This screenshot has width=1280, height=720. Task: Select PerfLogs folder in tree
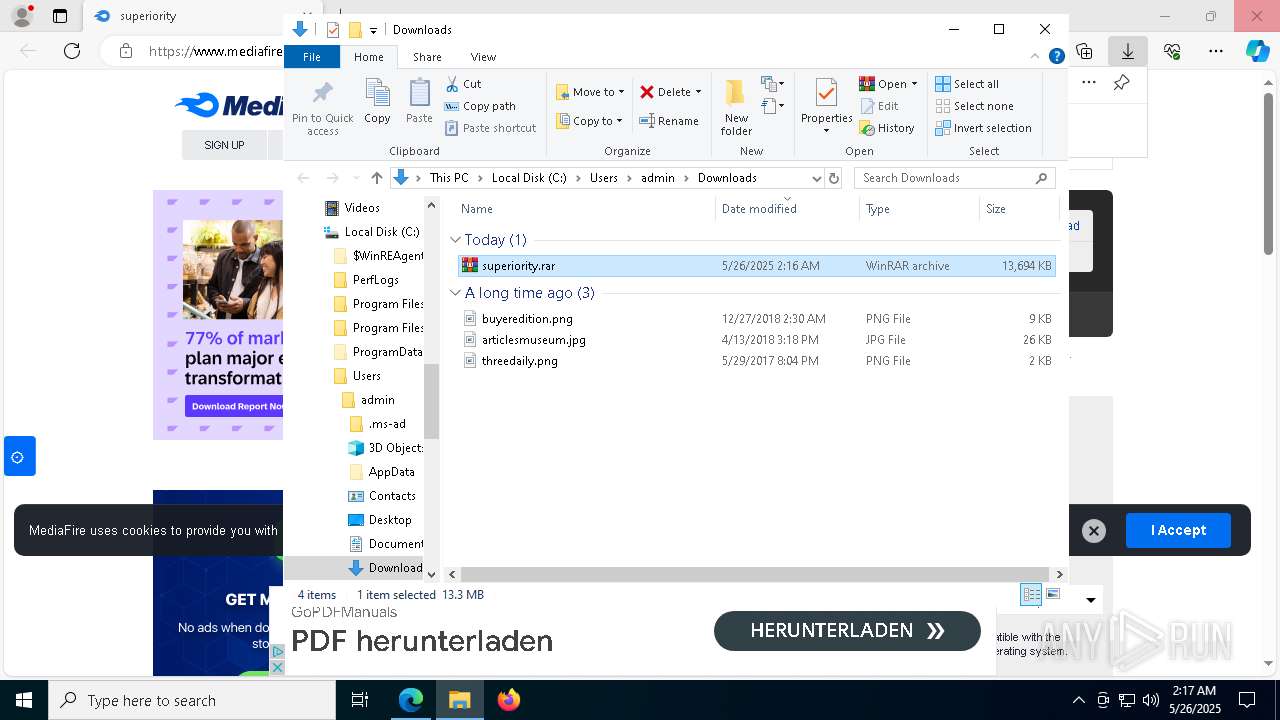pyautogui.click(x=375, y=280)
